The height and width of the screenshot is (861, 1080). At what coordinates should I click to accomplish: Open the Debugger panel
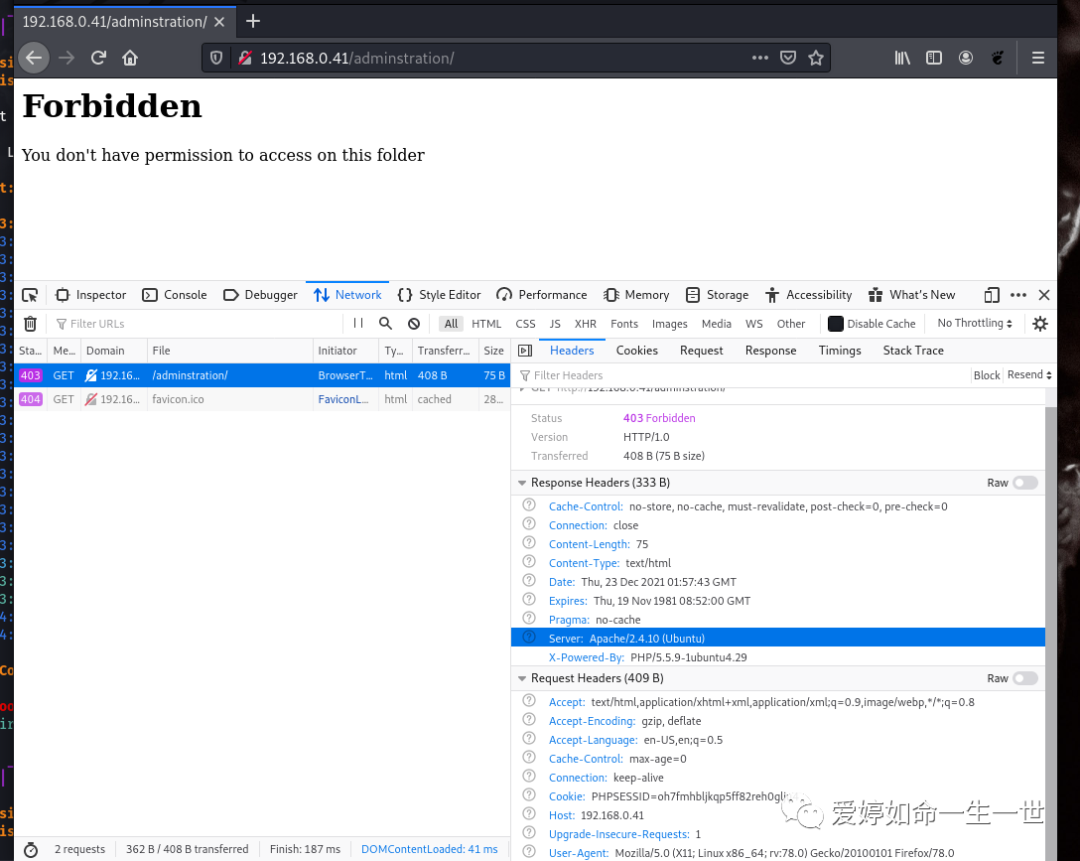point(260,295)
